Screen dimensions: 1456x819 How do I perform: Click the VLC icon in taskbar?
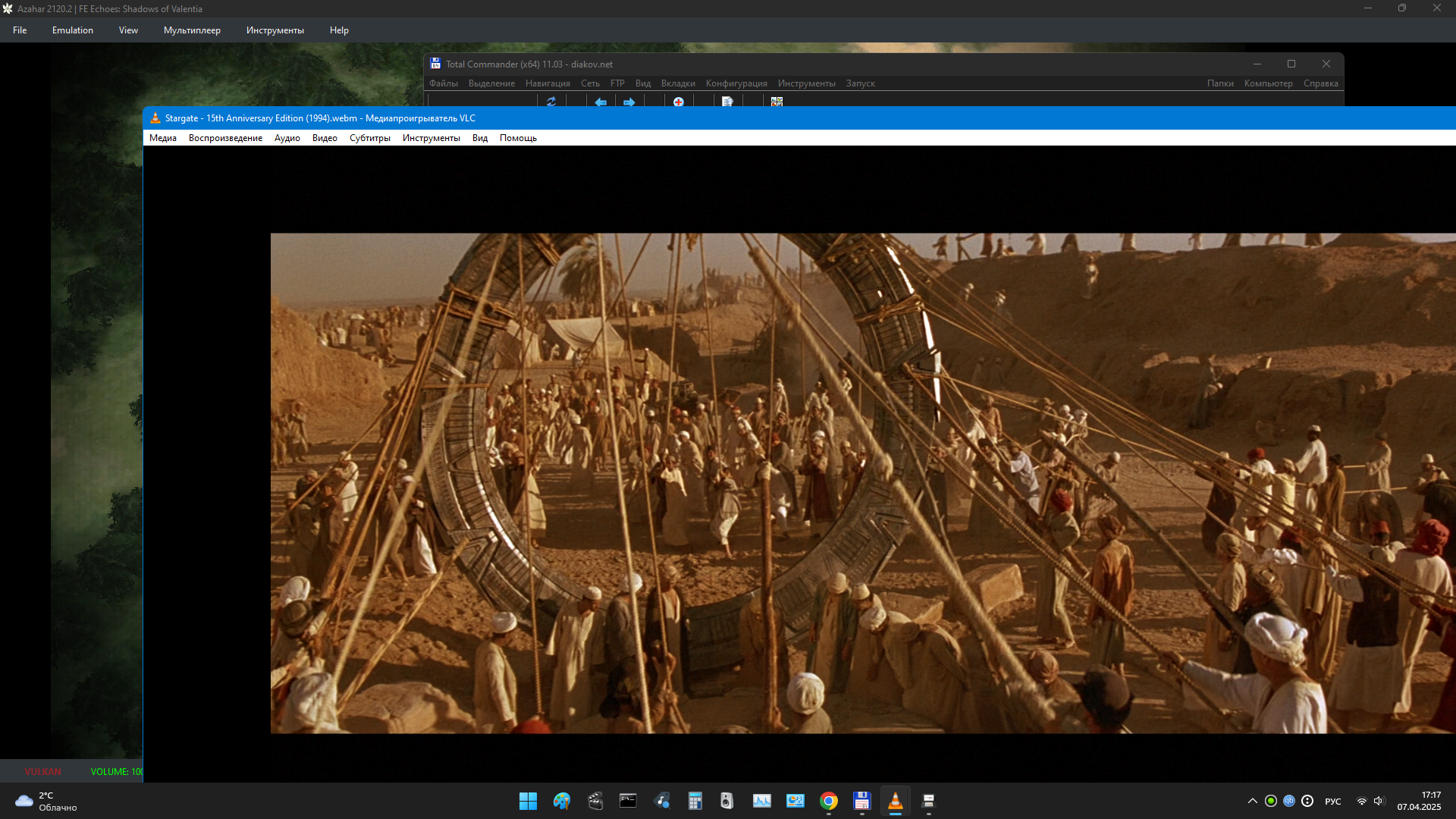895,801
